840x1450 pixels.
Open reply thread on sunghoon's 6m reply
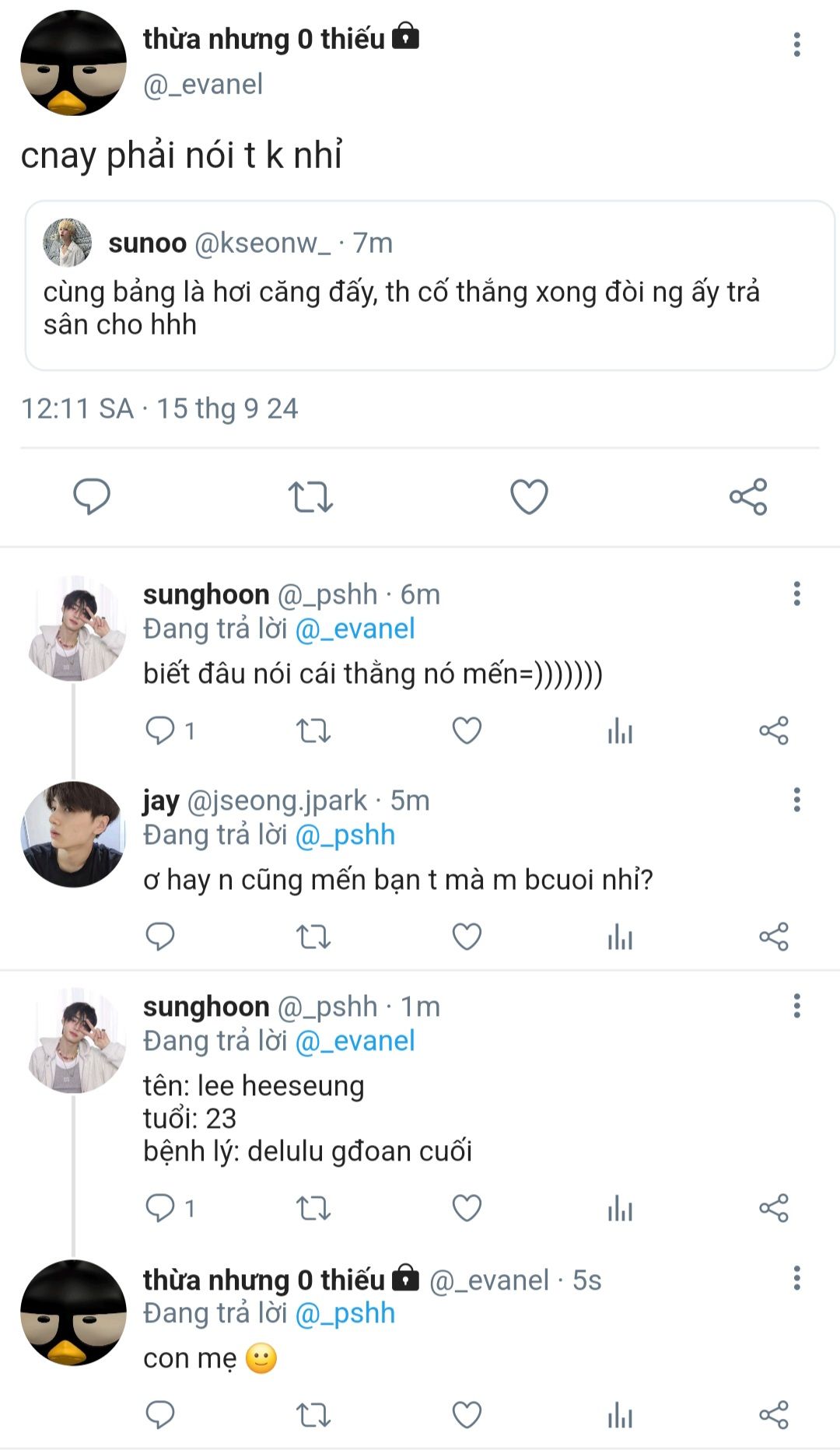[x=161, y=730]
